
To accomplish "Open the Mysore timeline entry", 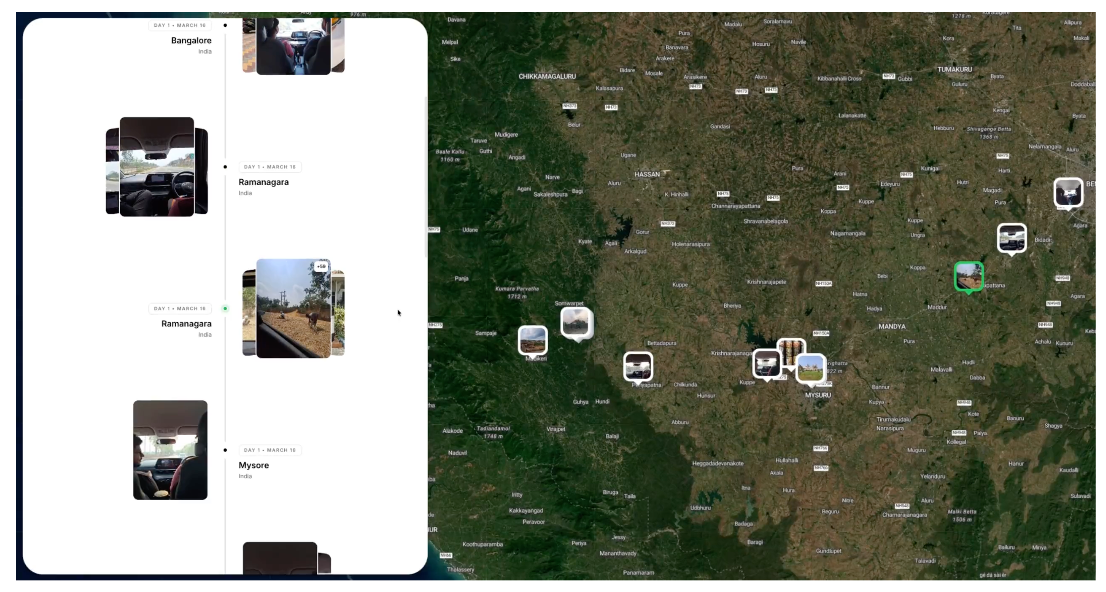I will click(x=254, y=465).
